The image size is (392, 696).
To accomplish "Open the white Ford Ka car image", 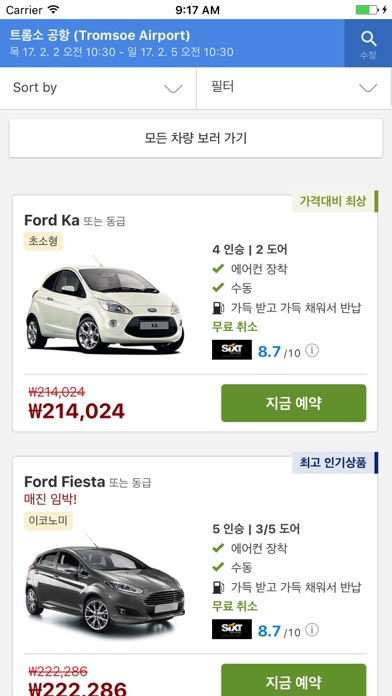I will tap(105, 305).
